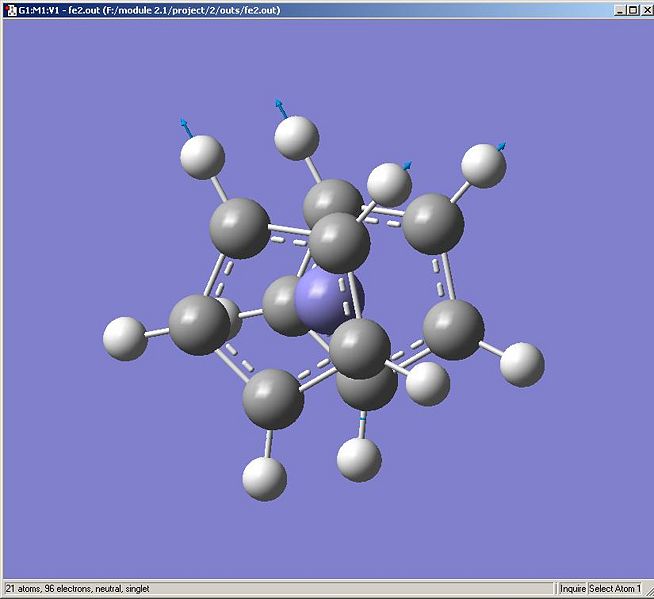Select the leftmost hydrogen atom

(x=125, y=338)
